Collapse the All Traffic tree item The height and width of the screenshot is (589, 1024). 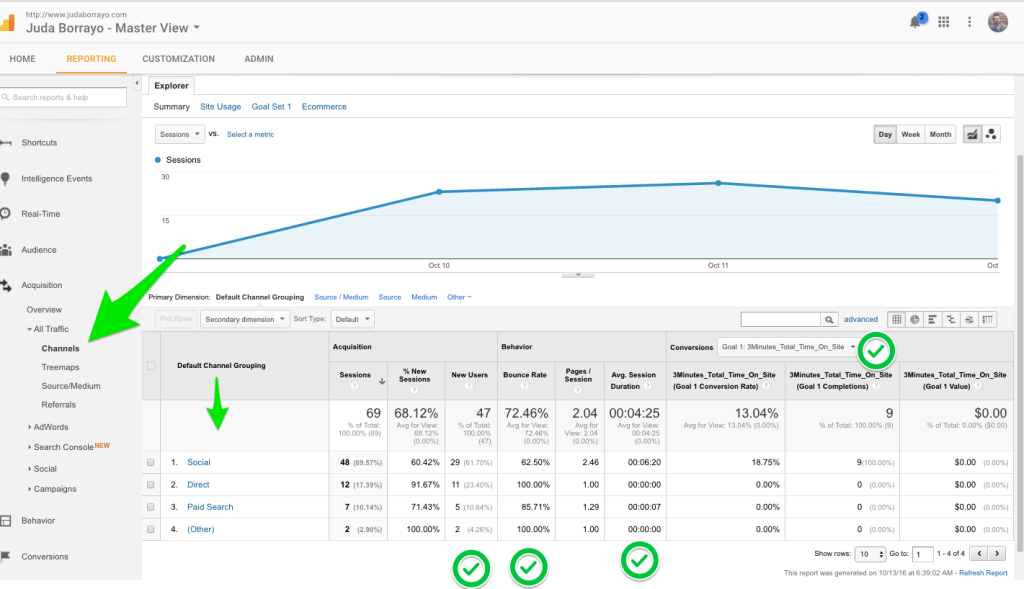point(29,329)
